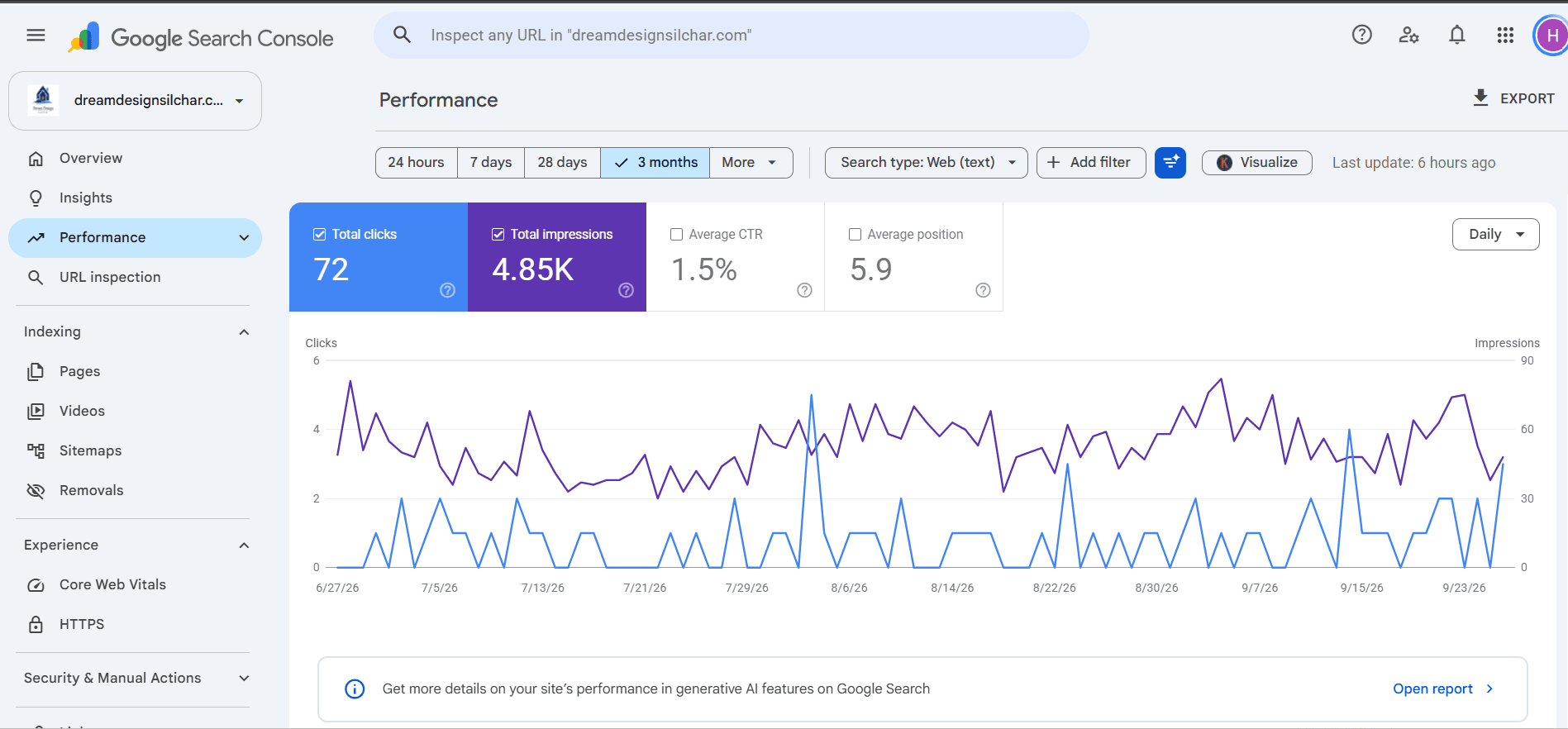Click the Sitemaps icon in sidebar
Image resolution: width=1568 pixels, height=729 pixels.
[36, 451]
